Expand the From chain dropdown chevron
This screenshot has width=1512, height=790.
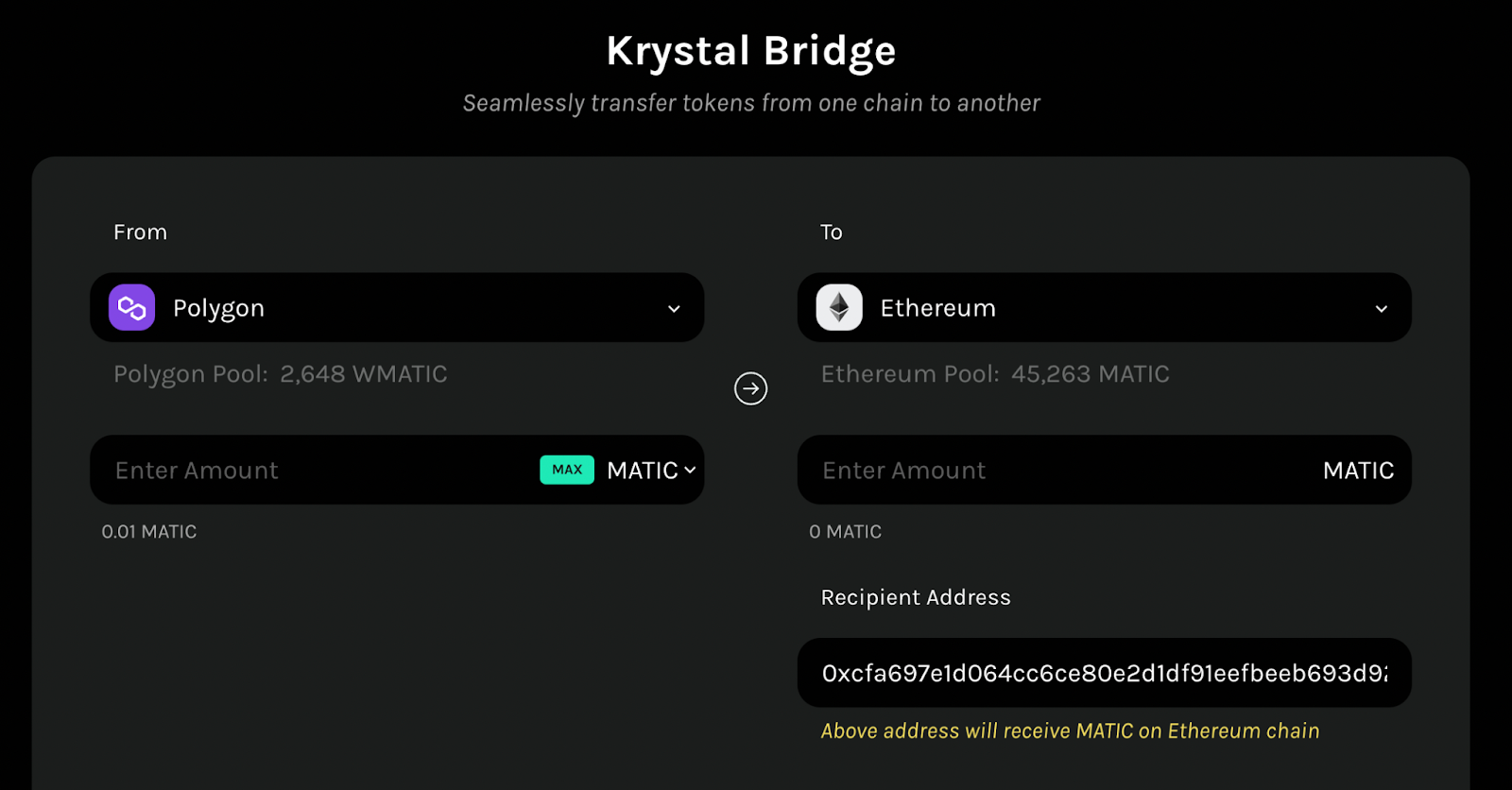coord(674,308)
